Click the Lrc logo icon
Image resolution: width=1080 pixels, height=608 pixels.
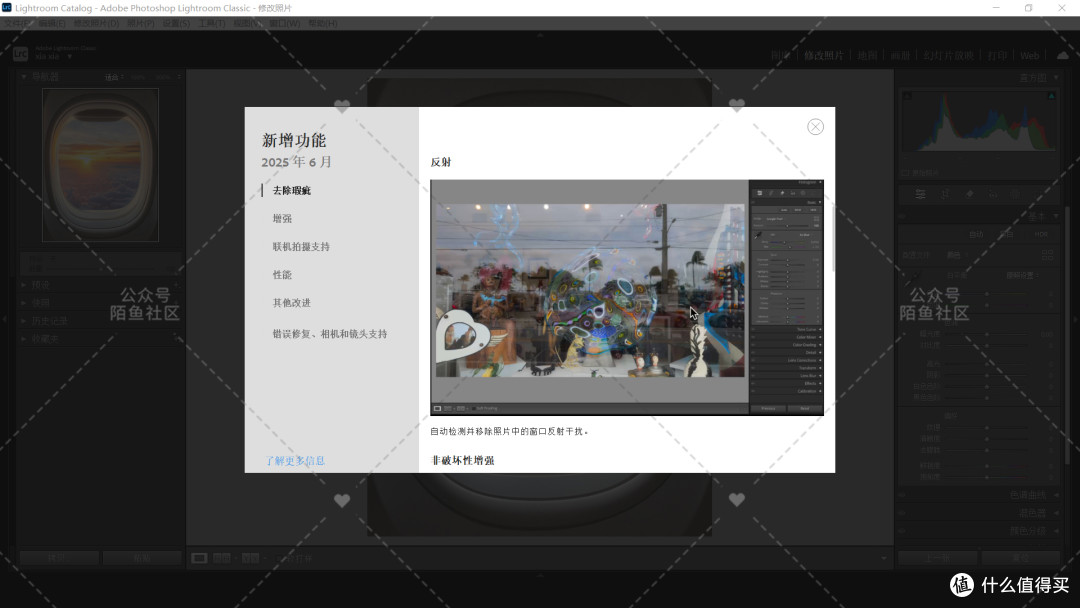[21, 53]
